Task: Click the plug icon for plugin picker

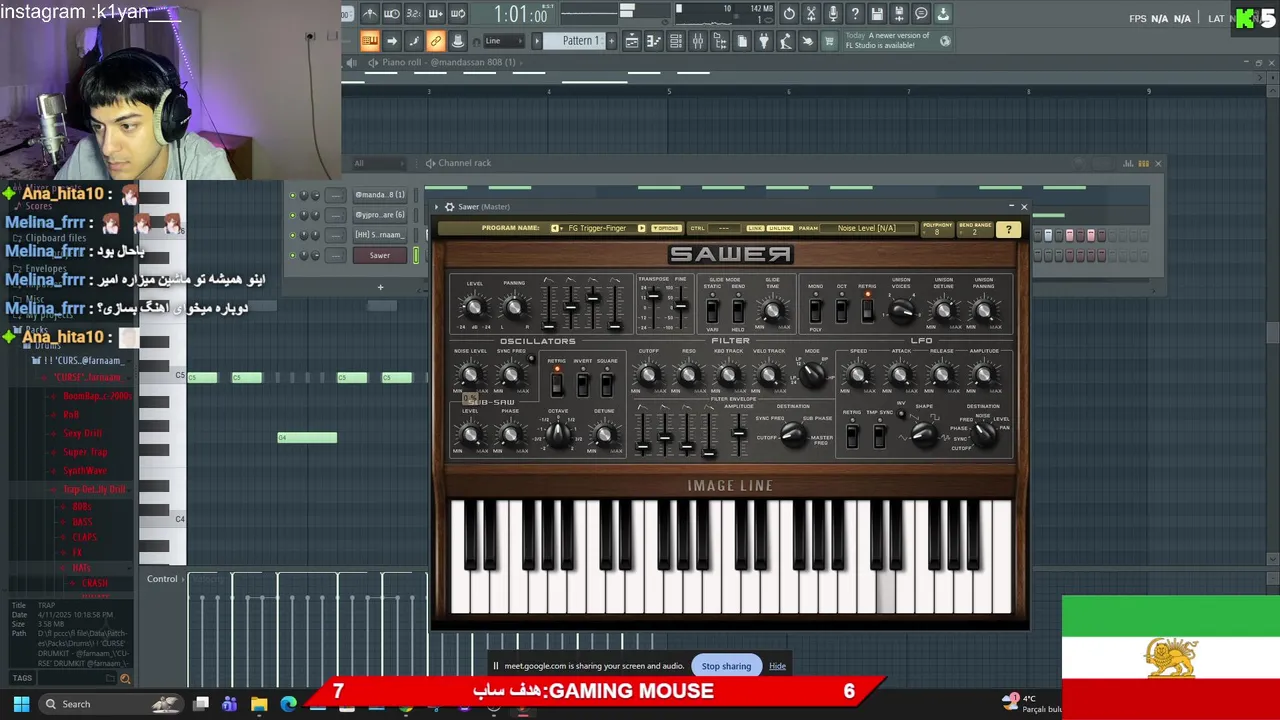Action: pyautogui.click(x=764, y=41)
